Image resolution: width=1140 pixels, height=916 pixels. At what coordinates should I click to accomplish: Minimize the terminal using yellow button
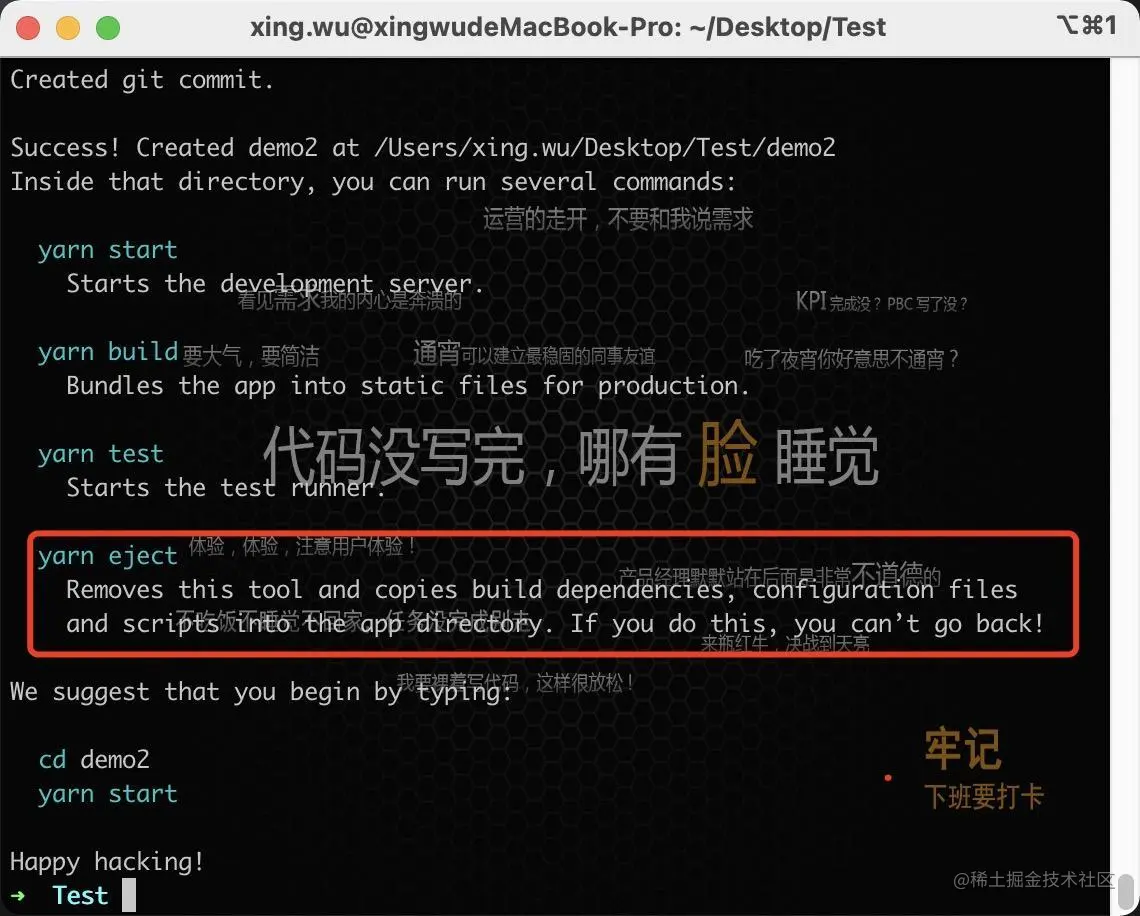(x=68, y=28)
